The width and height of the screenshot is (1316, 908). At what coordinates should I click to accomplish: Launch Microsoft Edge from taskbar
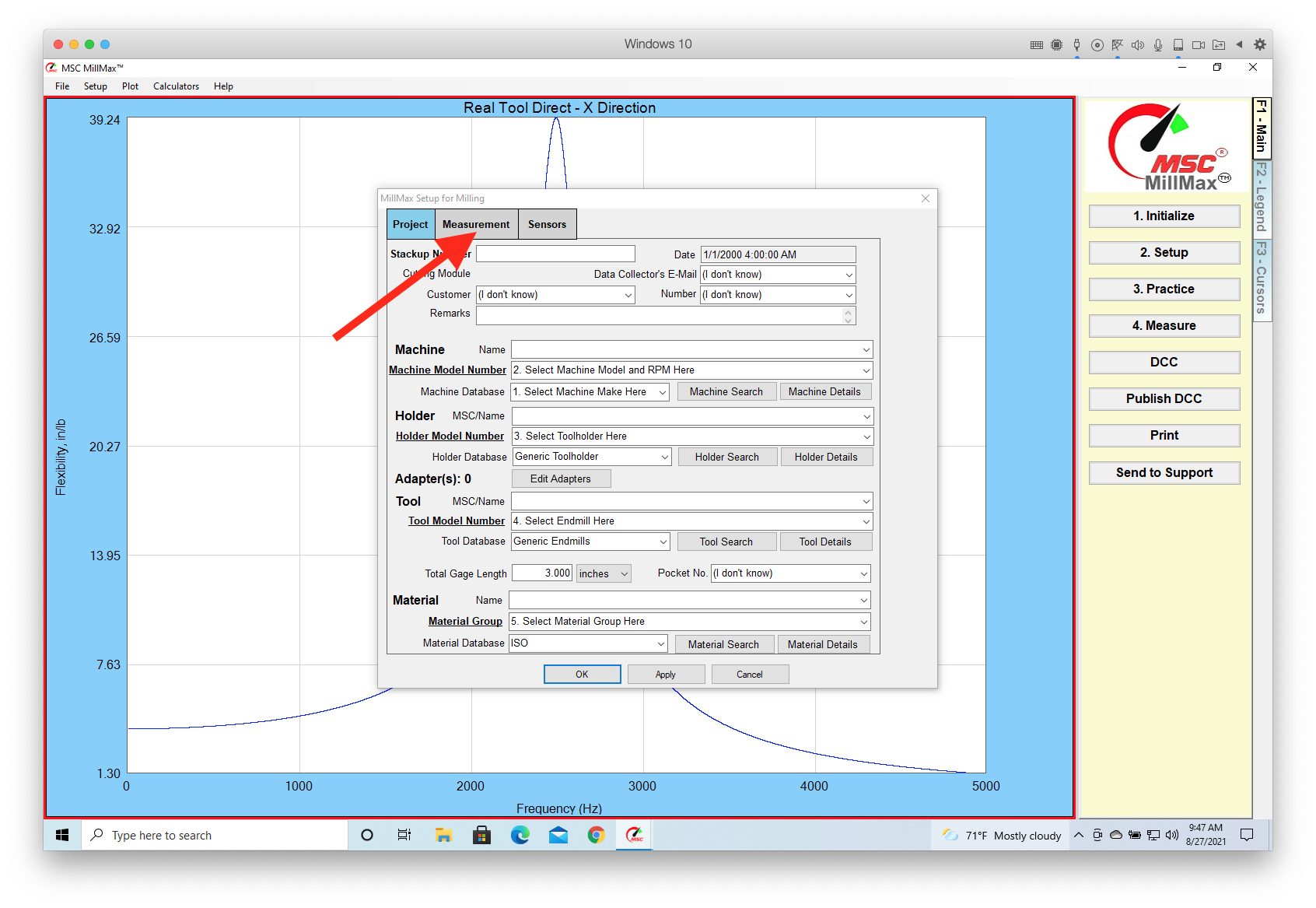coord(520,835)
